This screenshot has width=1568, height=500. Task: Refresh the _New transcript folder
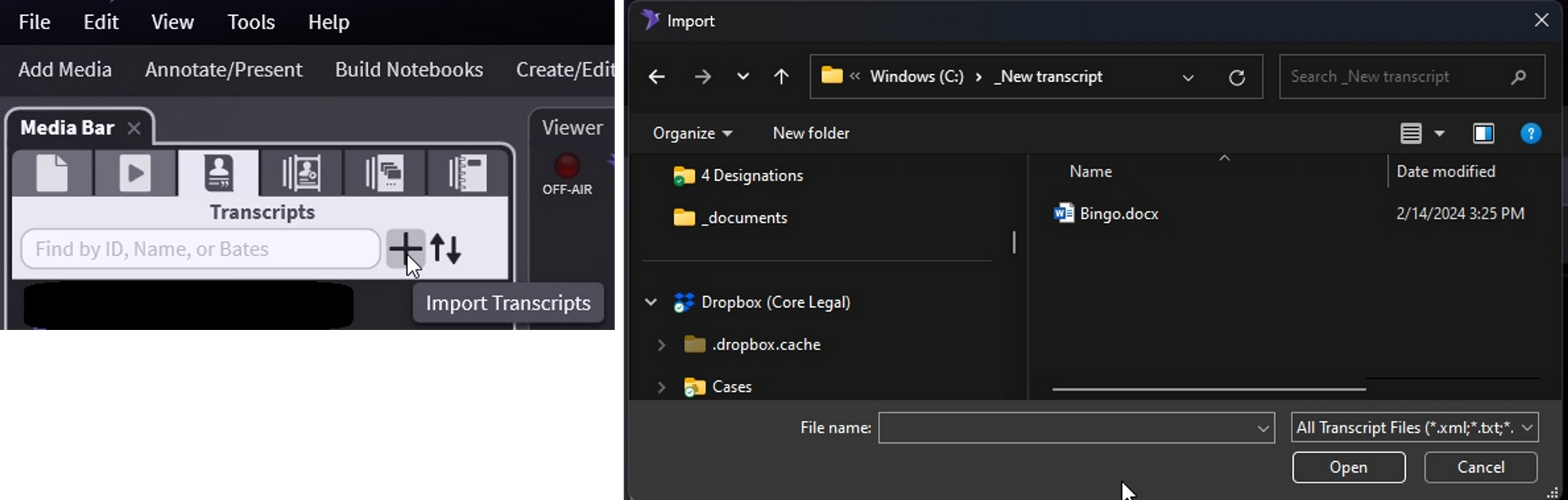pyautogui.click(x=1236, y=78)
